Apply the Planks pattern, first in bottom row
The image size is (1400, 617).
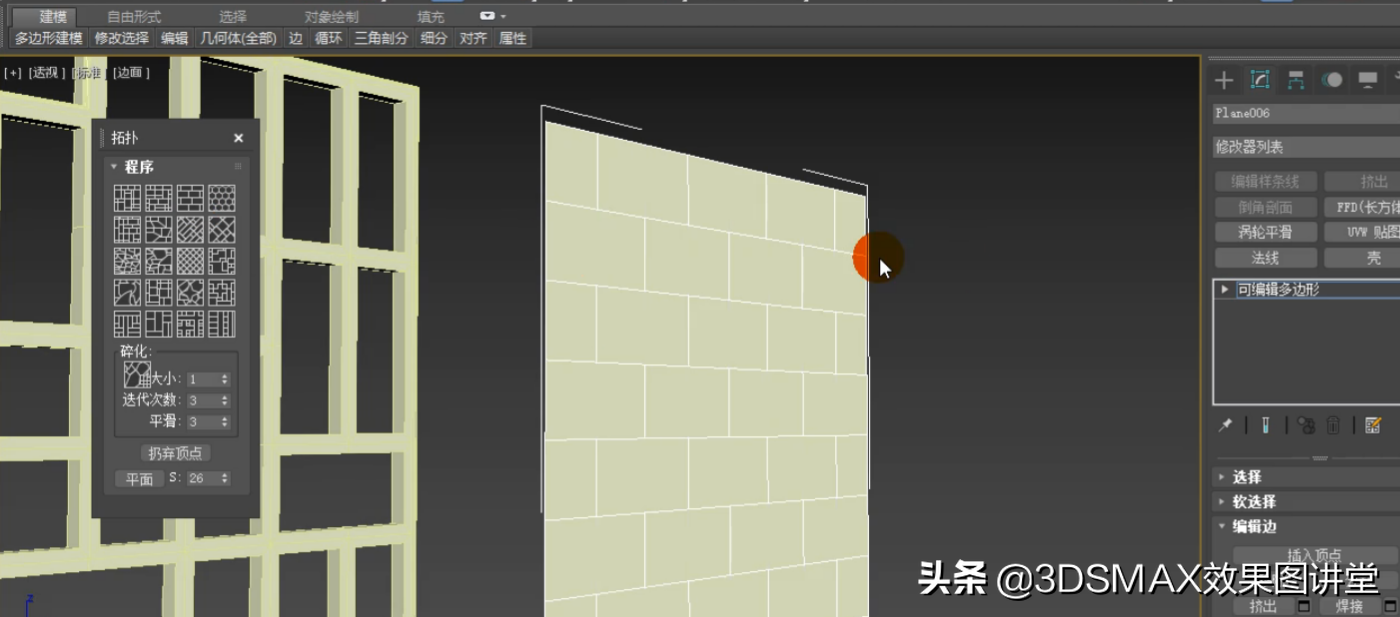[x=127, y=324]
